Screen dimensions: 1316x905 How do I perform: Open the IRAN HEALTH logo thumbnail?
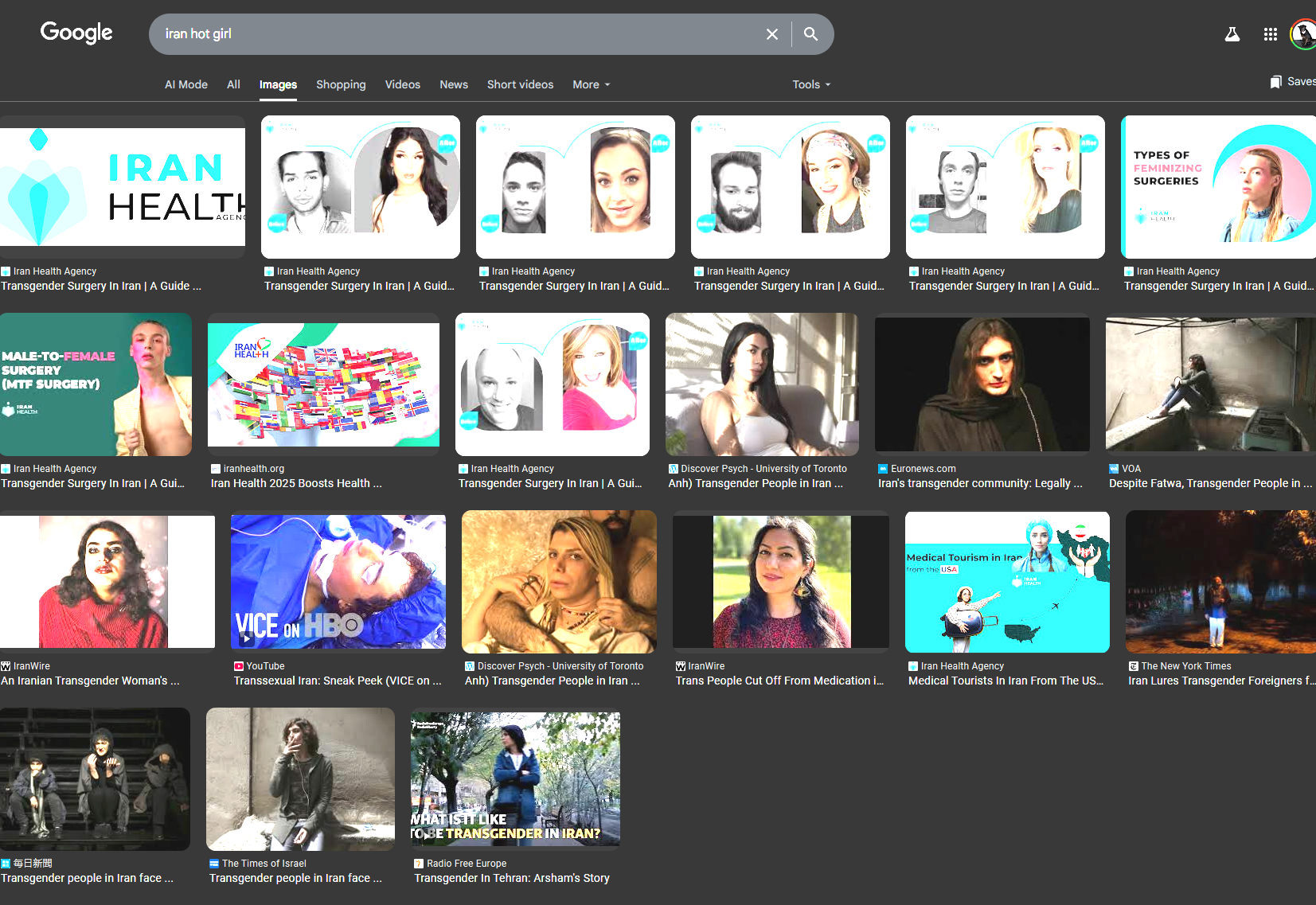[123, 187]
